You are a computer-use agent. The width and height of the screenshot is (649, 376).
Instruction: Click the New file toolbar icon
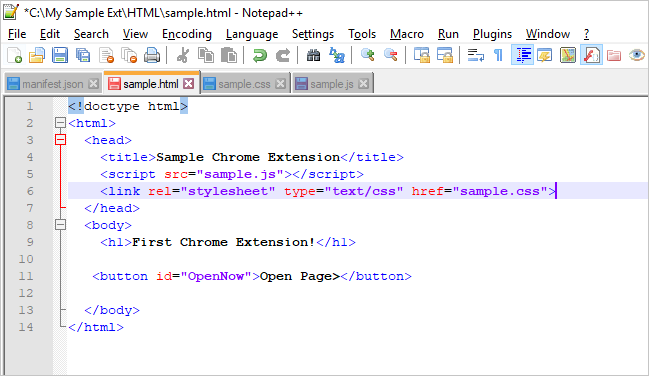point(14,55)
